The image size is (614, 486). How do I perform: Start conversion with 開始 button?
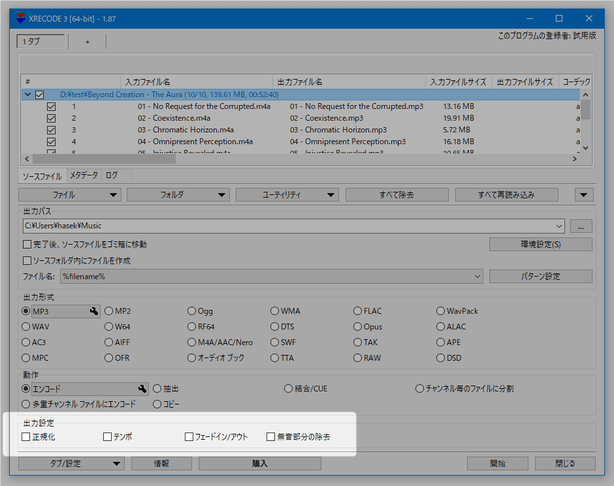(x=498, y=464)
